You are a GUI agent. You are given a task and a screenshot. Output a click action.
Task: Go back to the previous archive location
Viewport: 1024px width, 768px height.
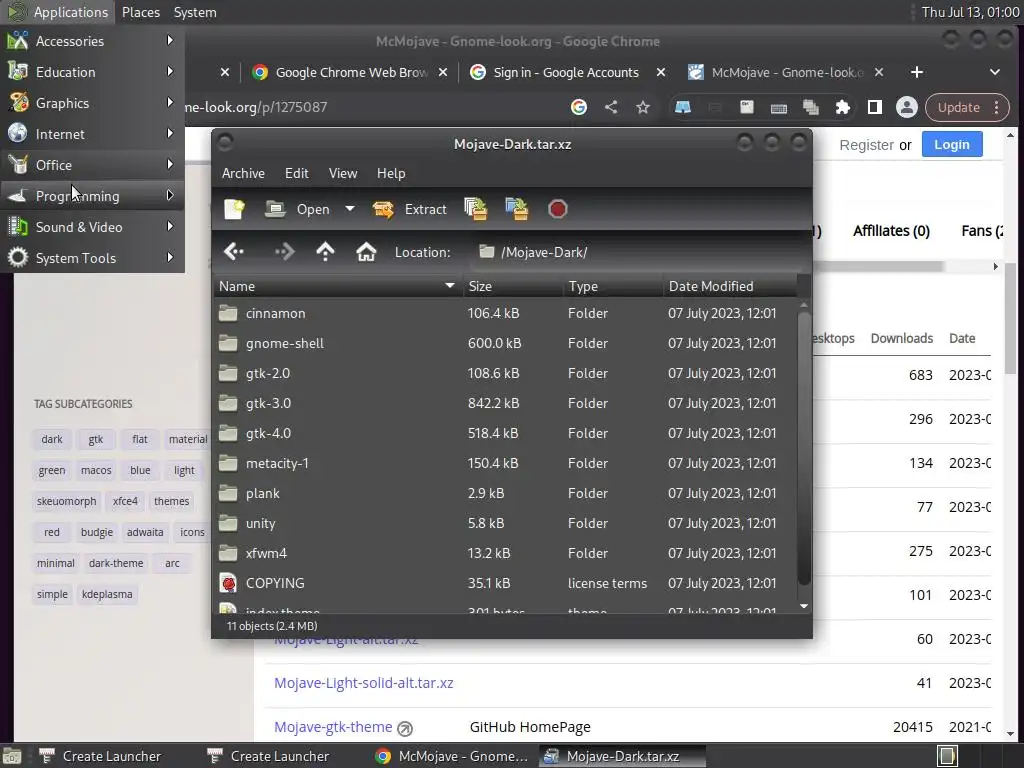pyautogui.click(x=234, y=251)
